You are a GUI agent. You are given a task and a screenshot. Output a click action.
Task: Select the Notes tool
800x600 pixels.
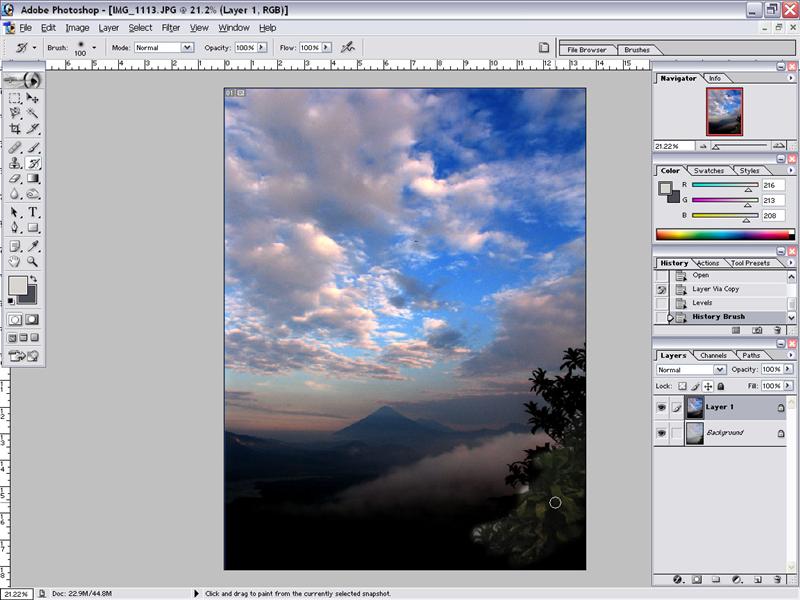[15, 246]
